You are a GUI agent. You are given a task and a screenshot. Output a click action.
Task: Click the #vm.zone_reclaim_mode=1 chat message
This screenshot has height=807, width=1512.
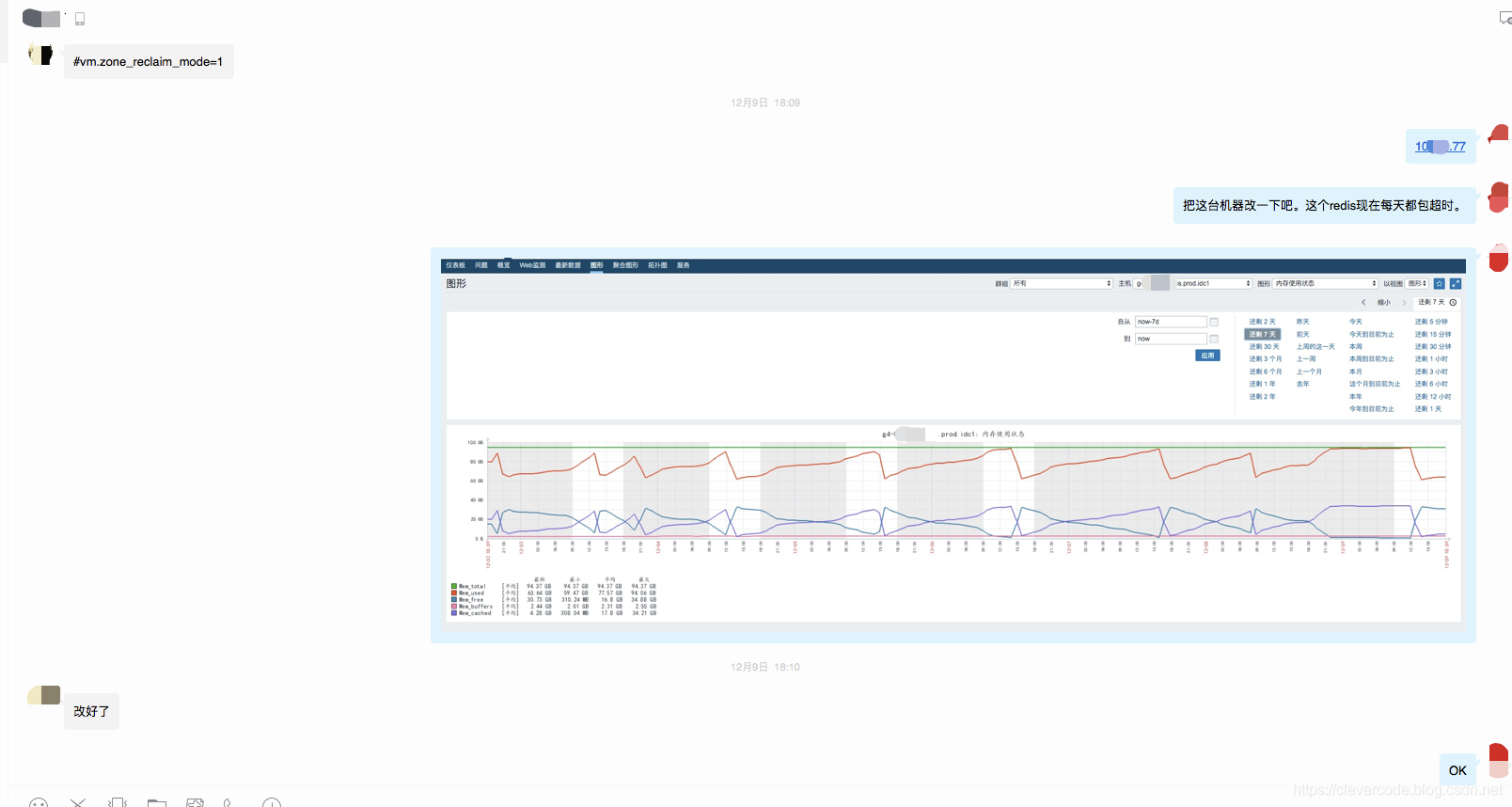(149, 62)
